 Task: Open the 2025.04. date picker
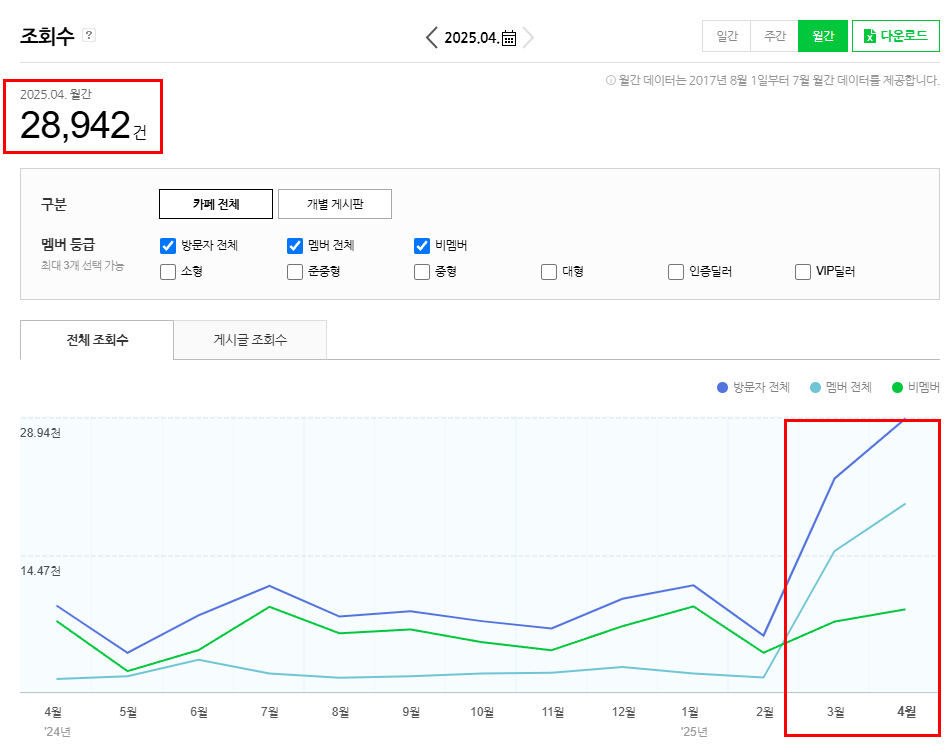click(471, 38)
